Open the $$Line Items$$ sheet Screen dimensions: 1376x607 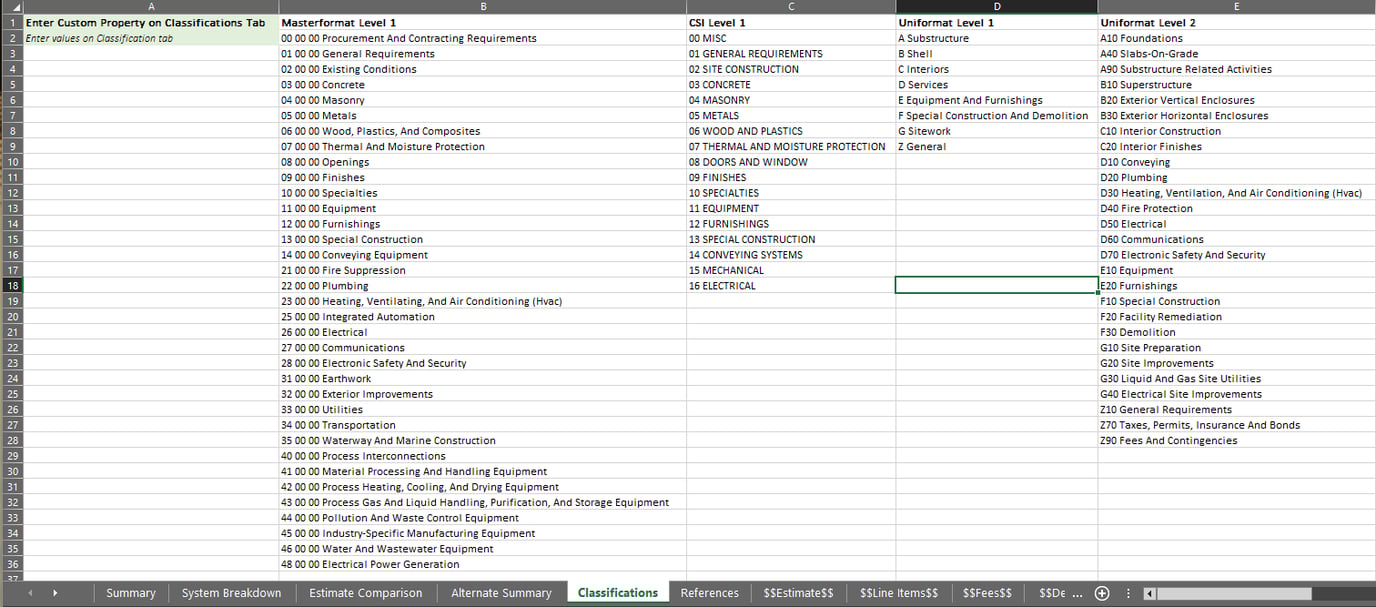click(x=898, y=592)
